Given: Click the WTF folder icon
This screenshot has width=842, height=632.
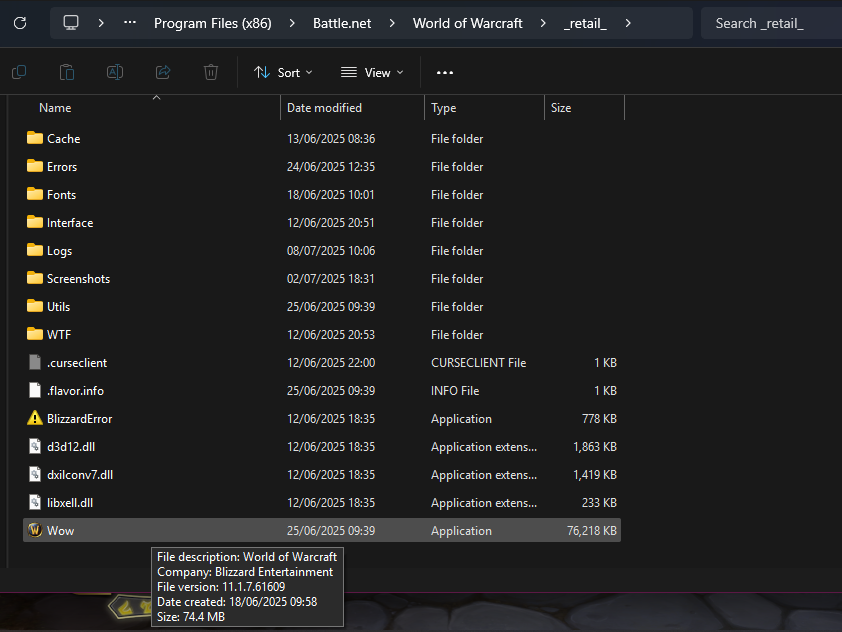Looking at the screenshot, I should [x=35, y=334].
